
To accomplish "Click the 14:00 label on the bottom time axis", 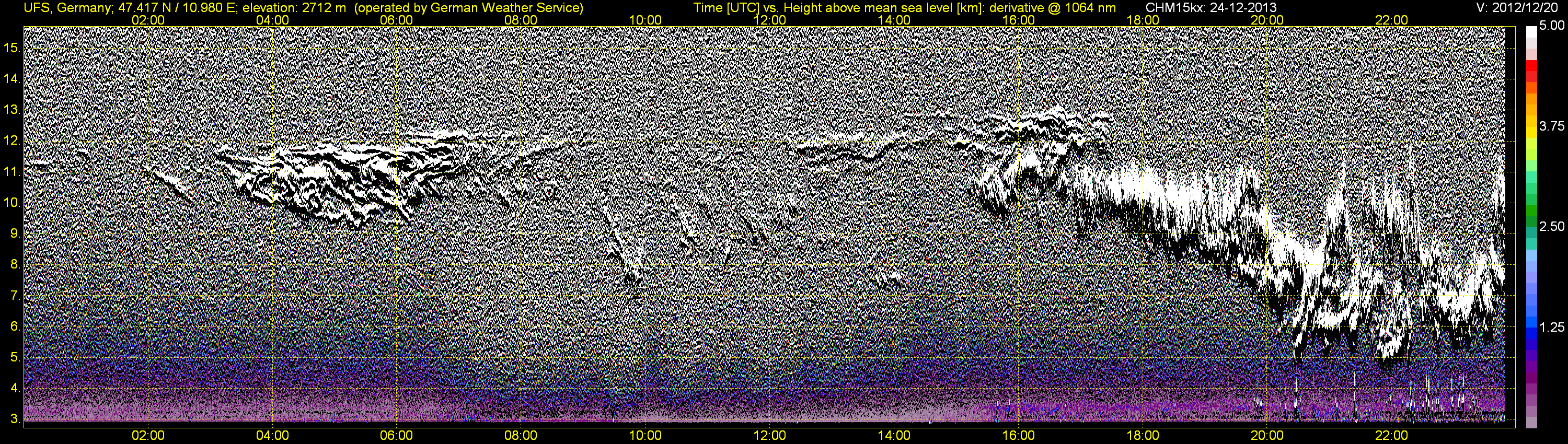I will click(x=894, y=436).
